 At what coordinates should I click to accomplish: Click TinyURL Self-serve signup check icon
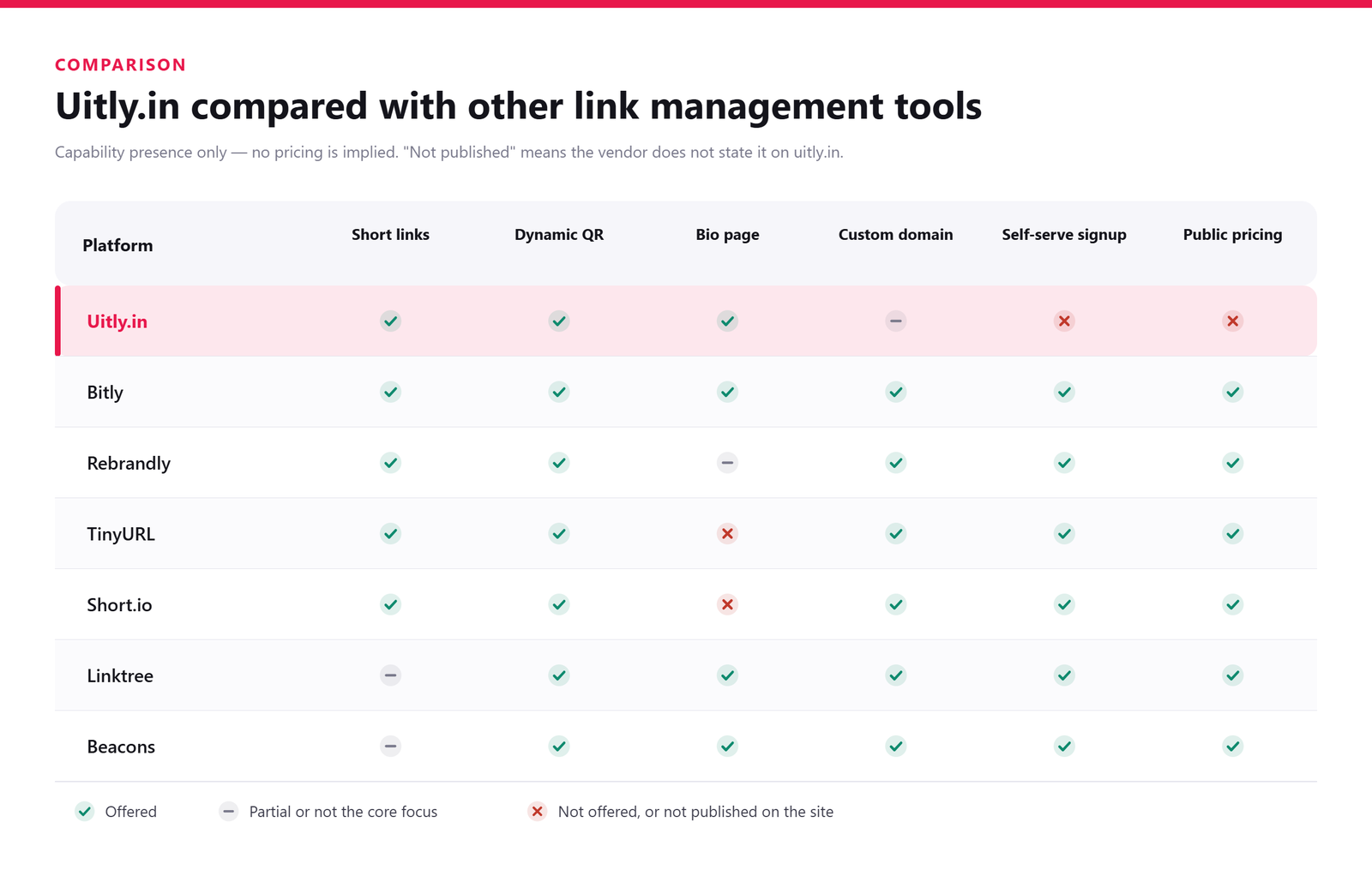(x=1064, y=534)
